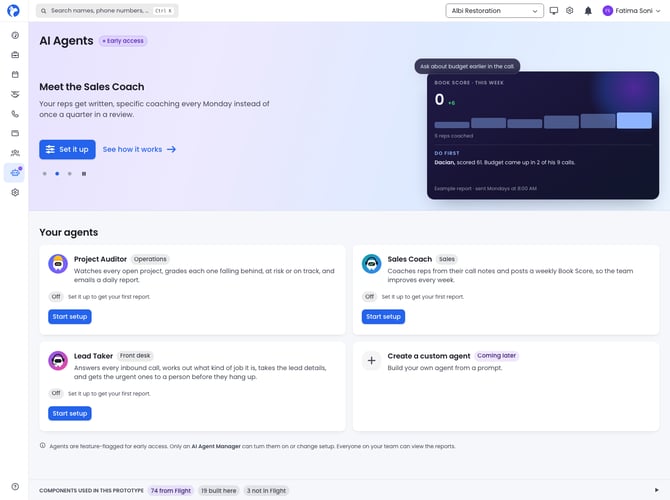Toggle the Off switch for Sales Coach
Image resolution: width=670 pixels, height=500 pixels.
point(370,297)
